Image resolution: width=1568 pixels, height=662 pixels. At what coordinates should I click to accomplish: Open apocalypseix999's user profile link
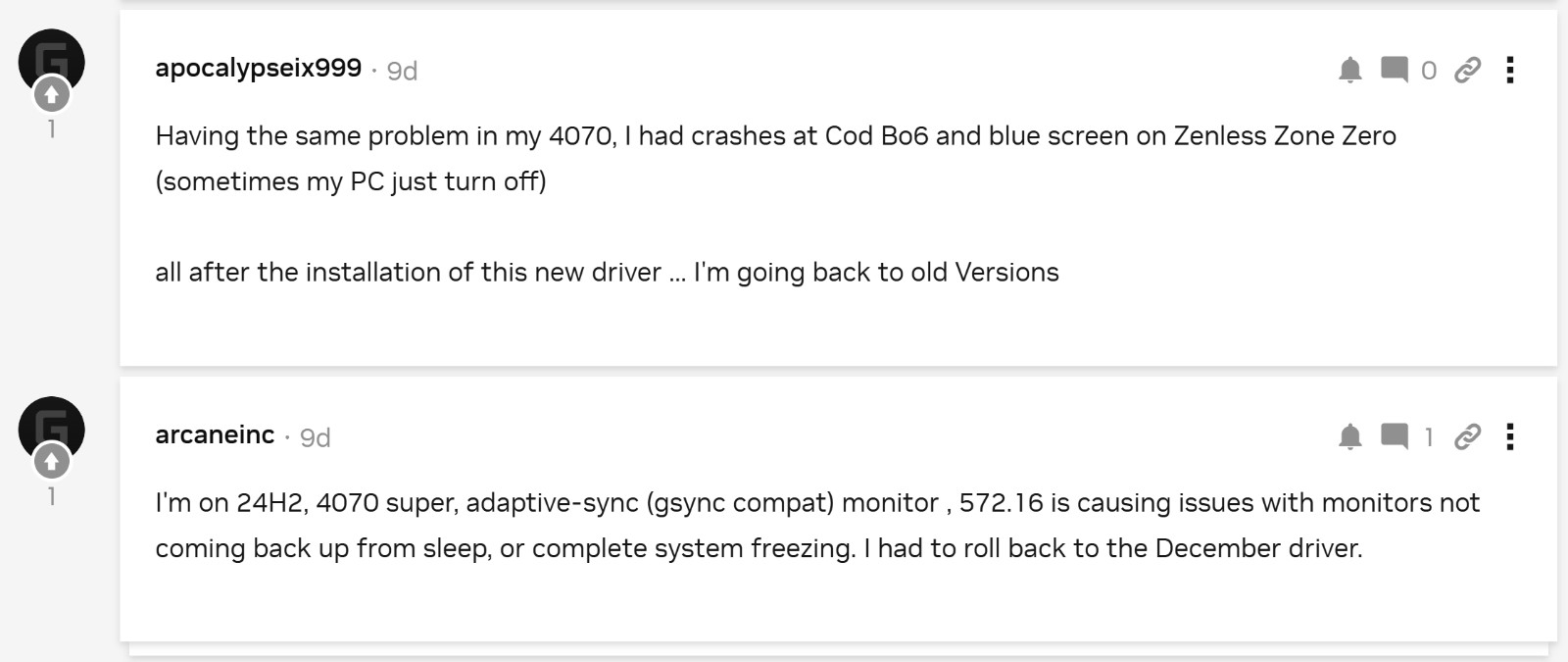coord(259,68)
